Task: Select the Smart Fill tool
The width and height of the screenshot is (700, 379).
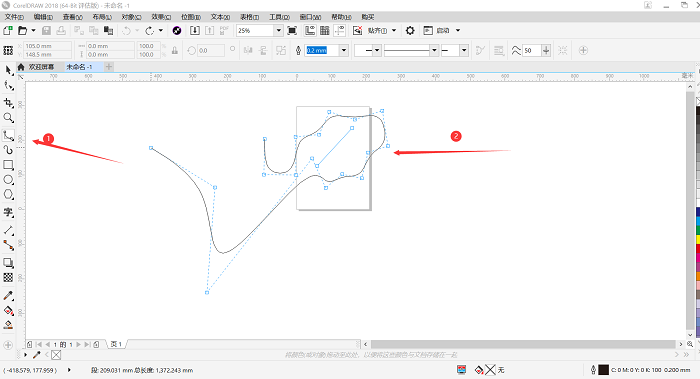Action: [x=8, y=325]
